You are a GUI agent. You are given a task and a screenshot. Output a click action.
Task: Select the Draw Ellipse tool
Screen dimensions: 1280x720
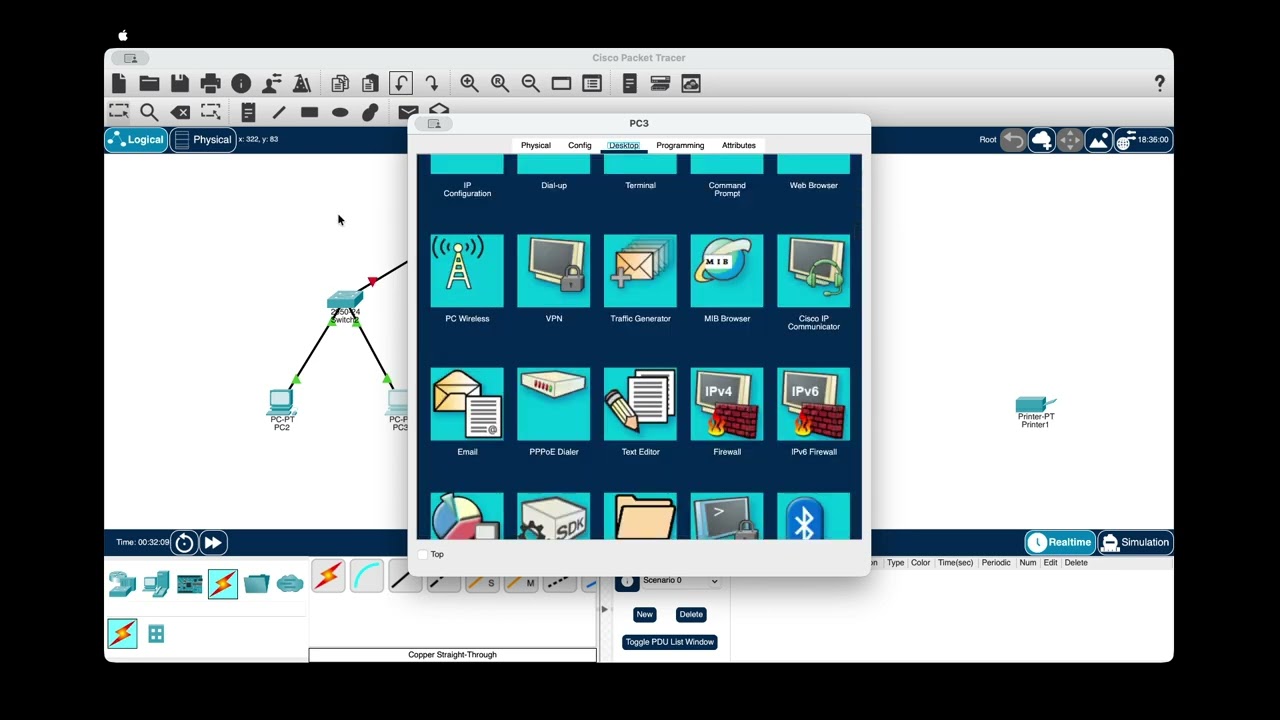(340, 112)
